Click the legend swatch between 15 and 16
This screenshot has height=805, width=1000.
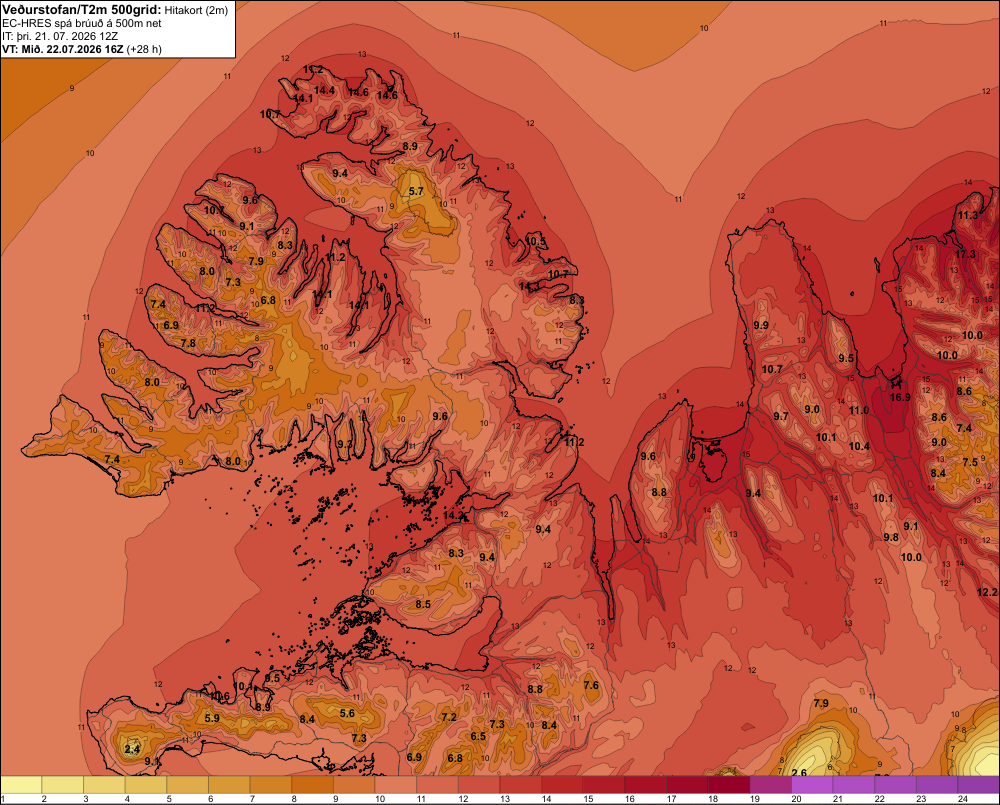604,785
